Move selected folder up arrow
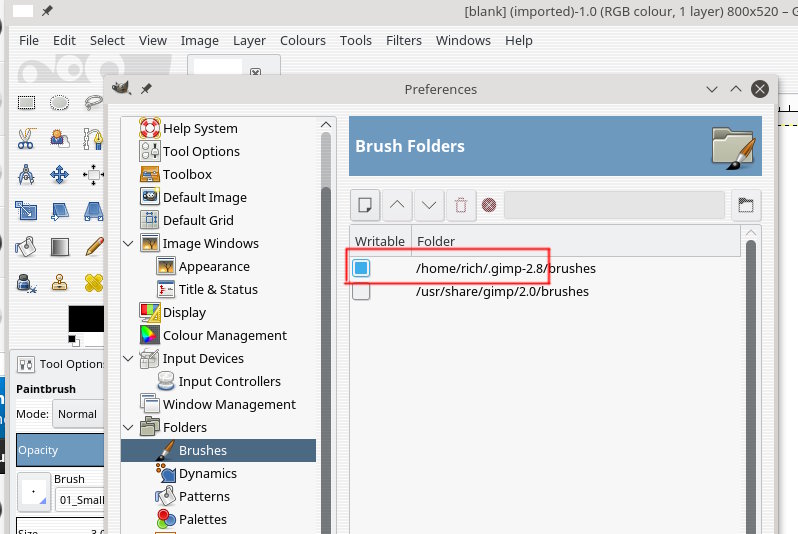Screen dimensions: 798x534 397,205
